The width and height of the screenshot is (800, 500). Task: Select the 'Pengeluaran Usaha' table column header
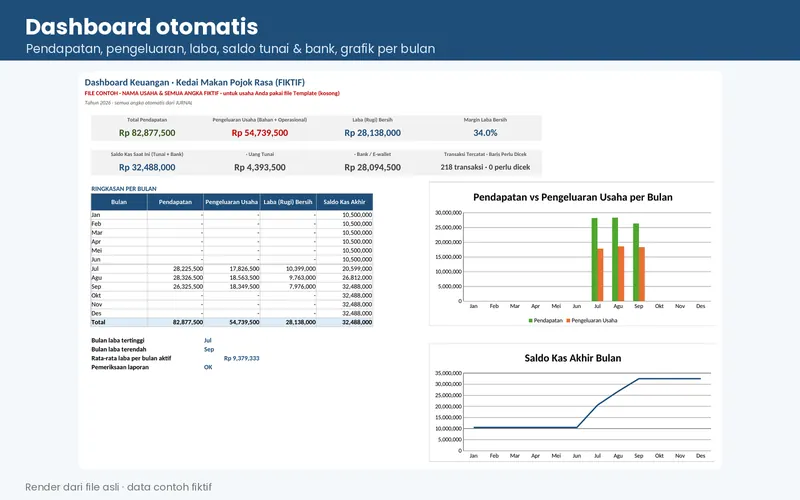[232, 202]
